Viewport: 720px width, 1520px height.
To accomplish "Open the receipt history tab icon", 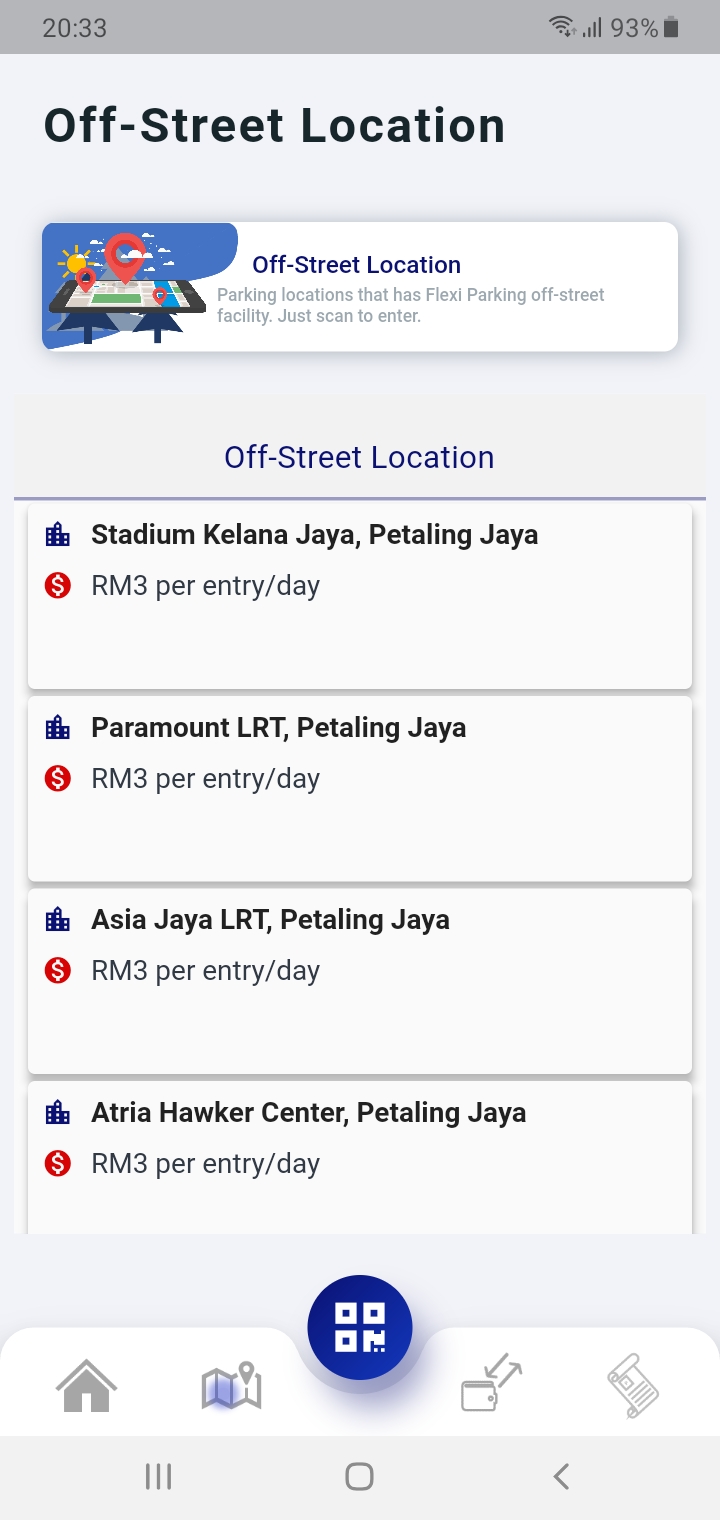I will [x=633, y=1385].
